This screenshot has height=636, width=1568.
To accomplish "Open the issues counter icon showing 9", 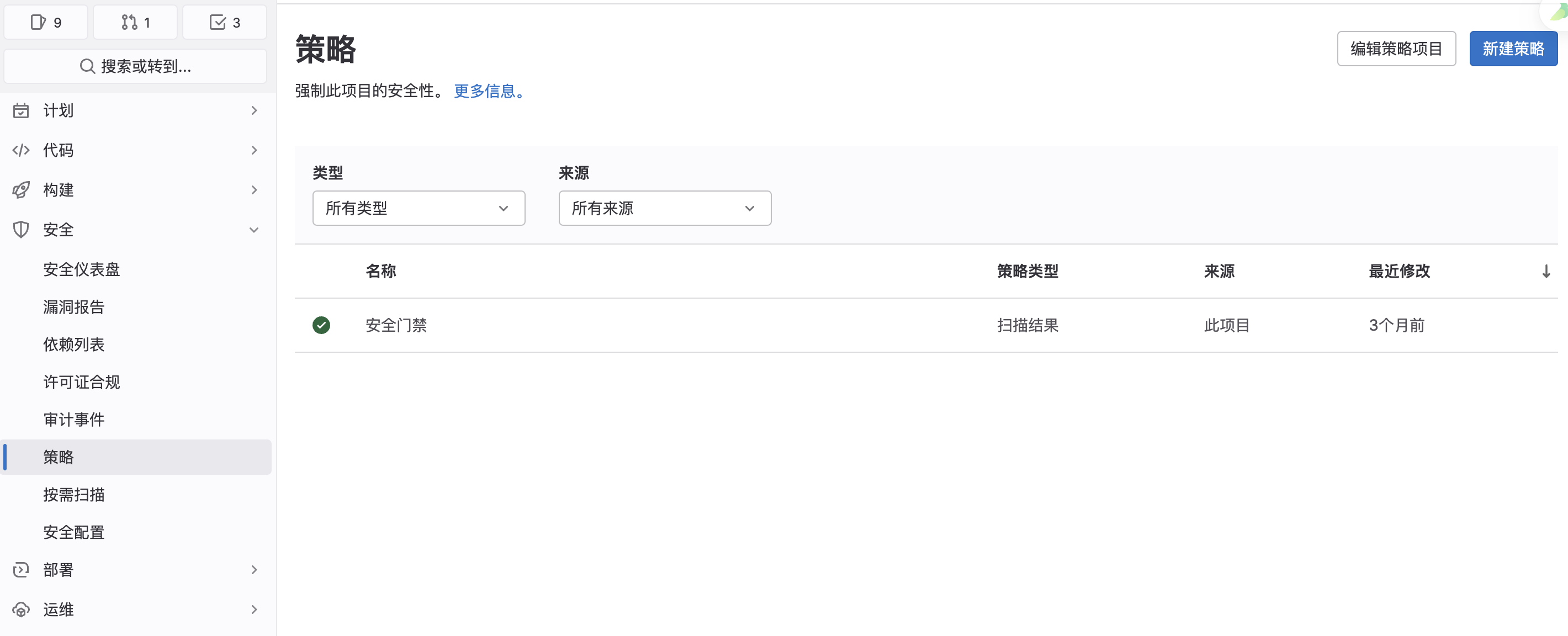I will pos(46,22).
